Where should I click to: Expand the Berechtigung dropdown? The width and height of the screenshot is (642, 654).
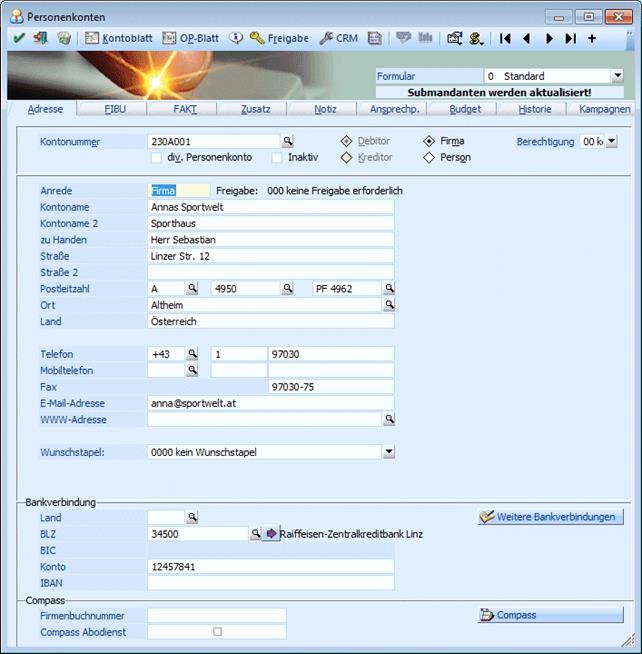611,142
